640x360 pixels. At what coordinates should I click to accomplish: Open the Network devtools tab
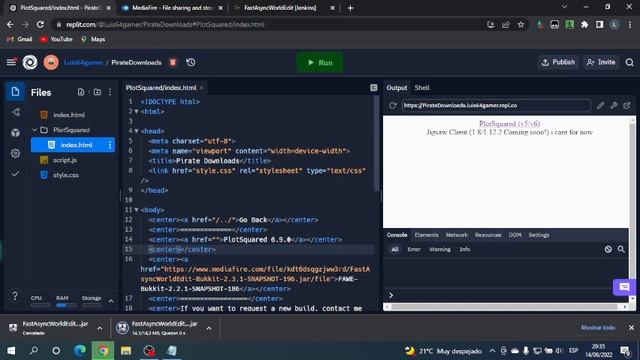(457, 235)
